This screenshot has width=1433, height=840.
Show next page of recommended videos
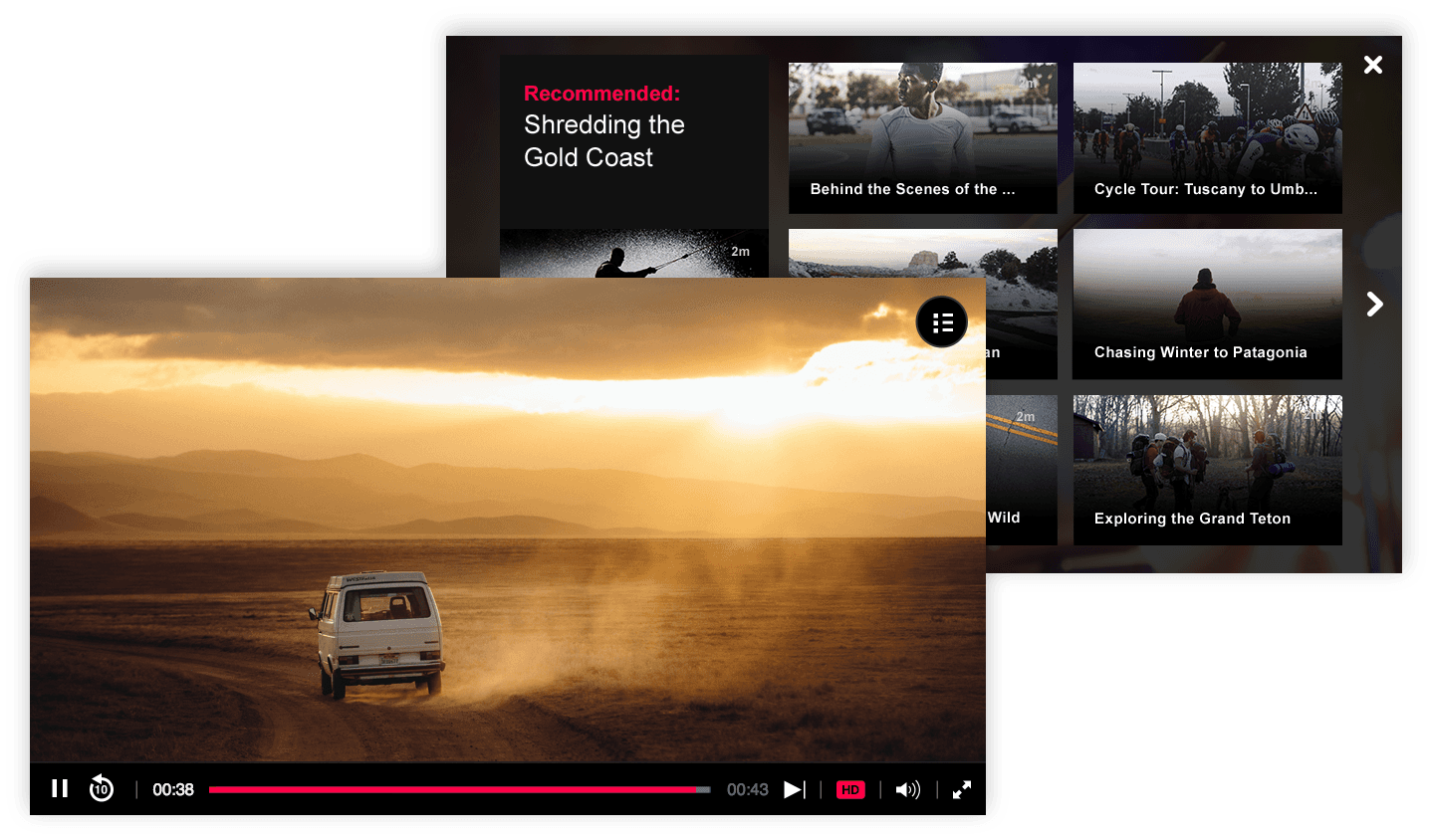click(1374, 304)
